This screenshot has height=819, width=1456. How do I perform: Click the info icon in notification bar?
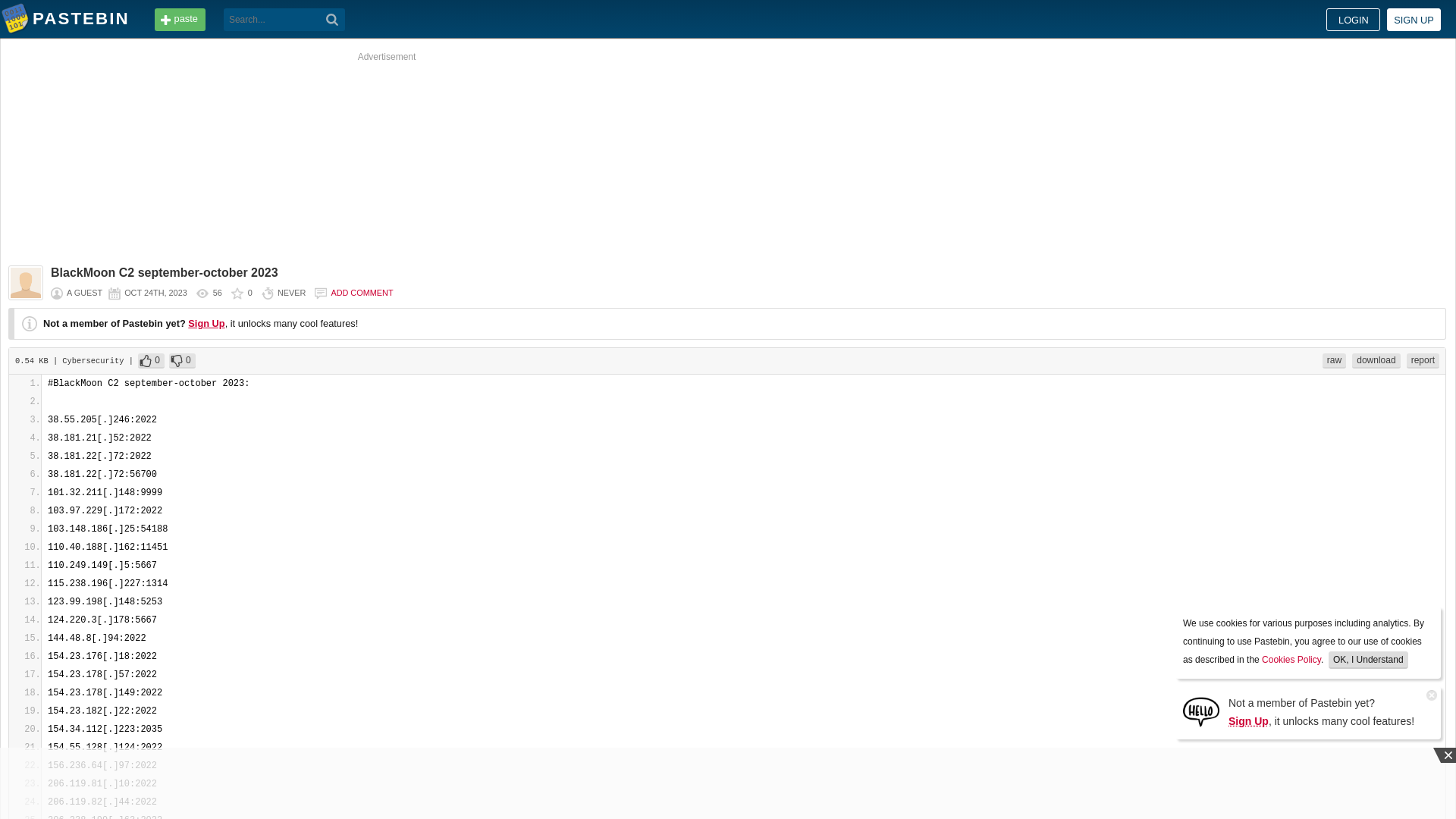point(29,323)
